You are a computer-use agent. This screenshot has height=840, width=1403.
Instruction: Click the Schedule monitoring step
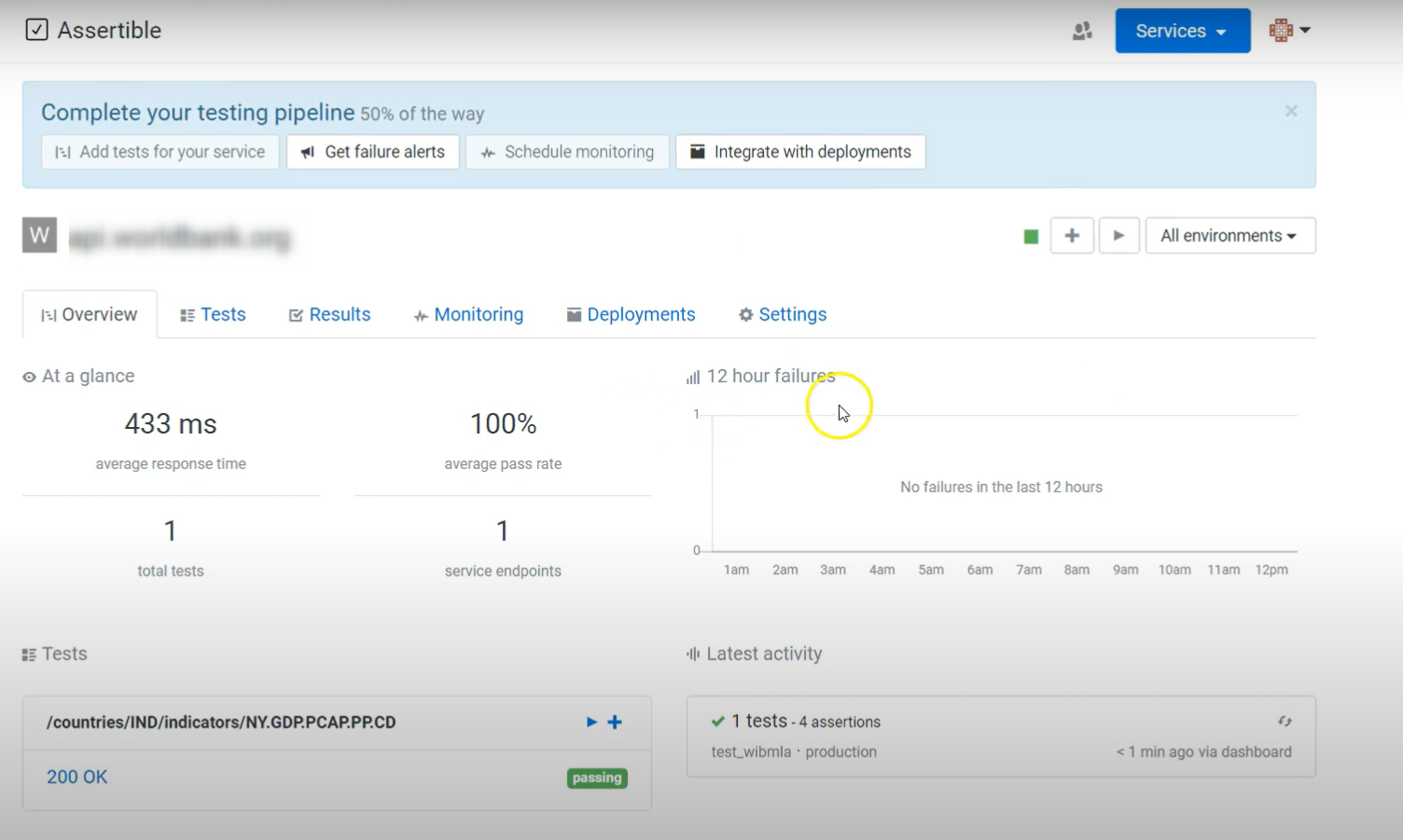(568, 152)
